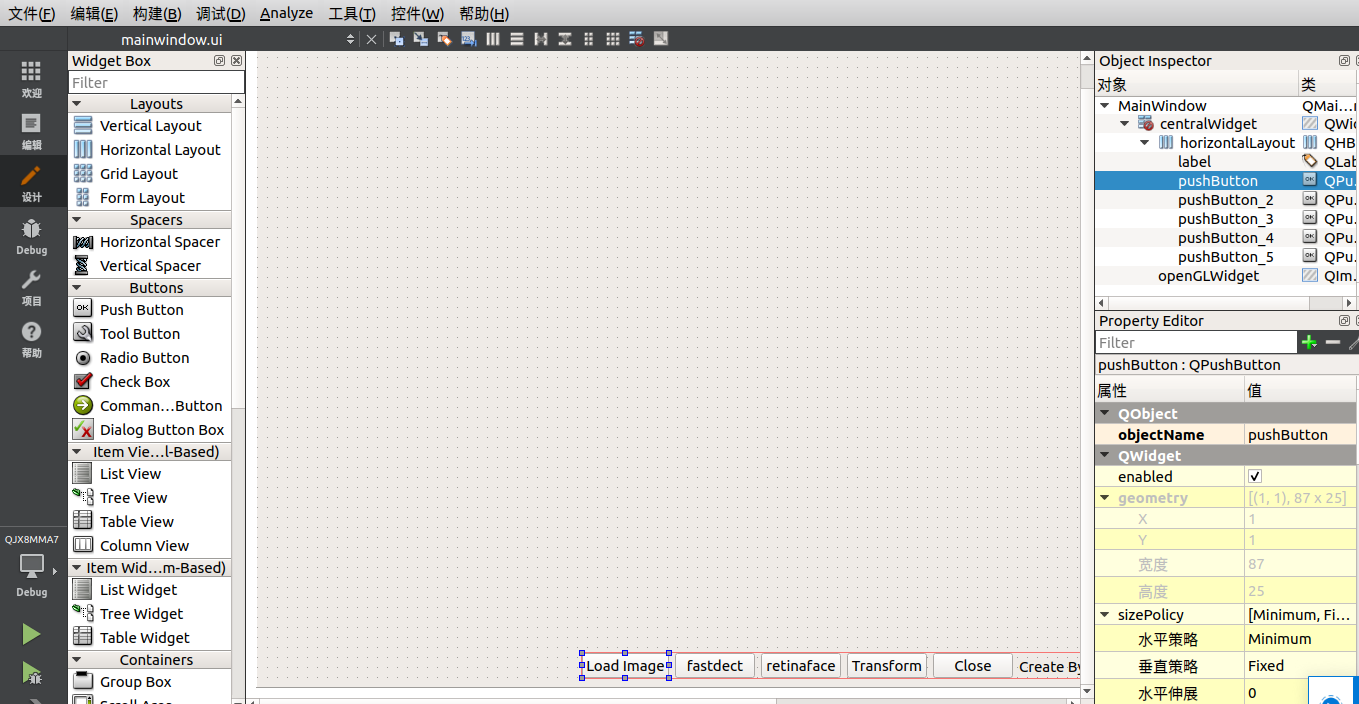This screenshot has width=1359, height=704.
Task: Toggle the enabled property checkbox
Action: pyautogui.click(x=1255, y=477)
